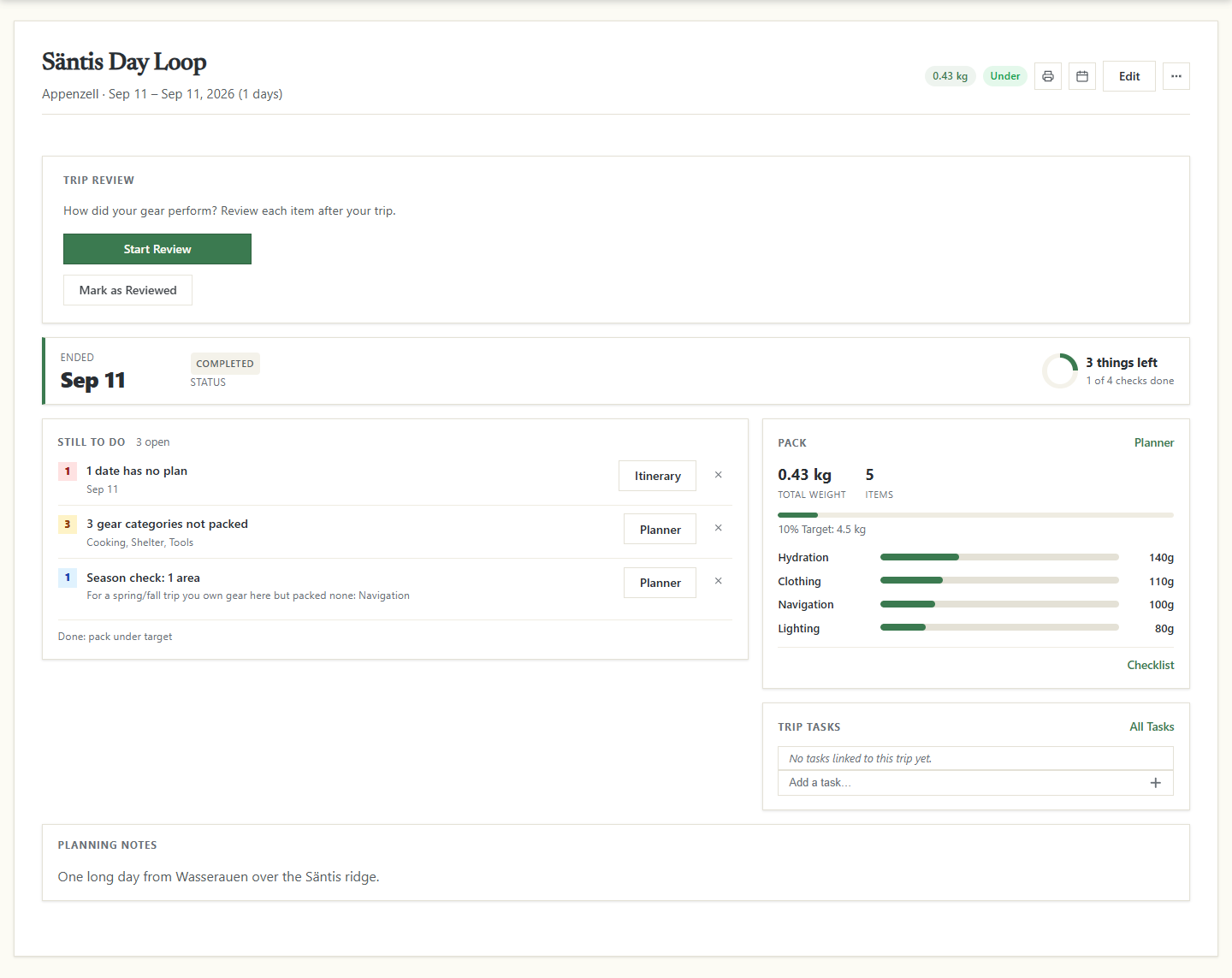Click the planning note about Wasserauen
Image resolution: width=1232 pixels, height=978 pixels.
[218, 877]
